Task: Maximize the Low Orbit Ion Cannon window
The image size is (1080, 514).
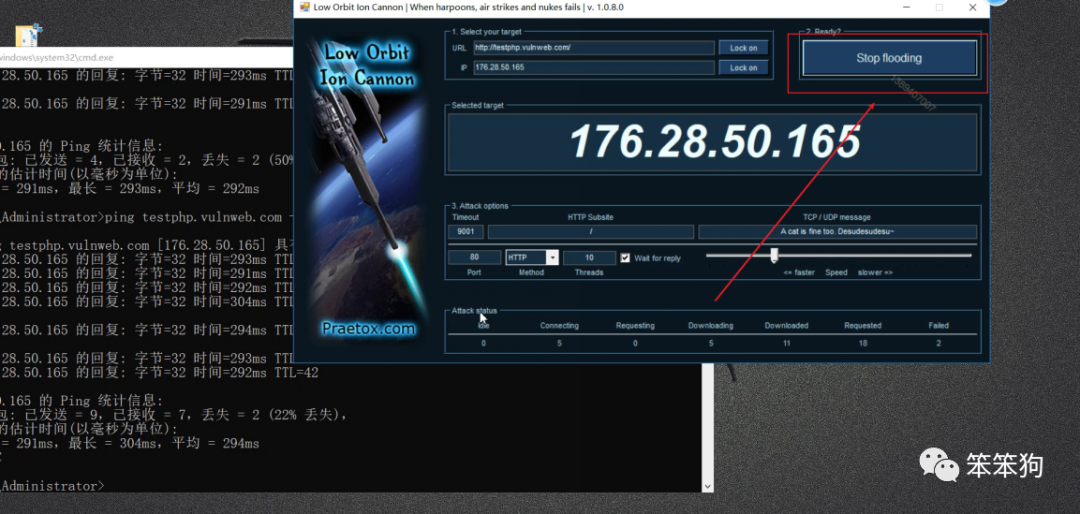Action: [x=939, y=8]
